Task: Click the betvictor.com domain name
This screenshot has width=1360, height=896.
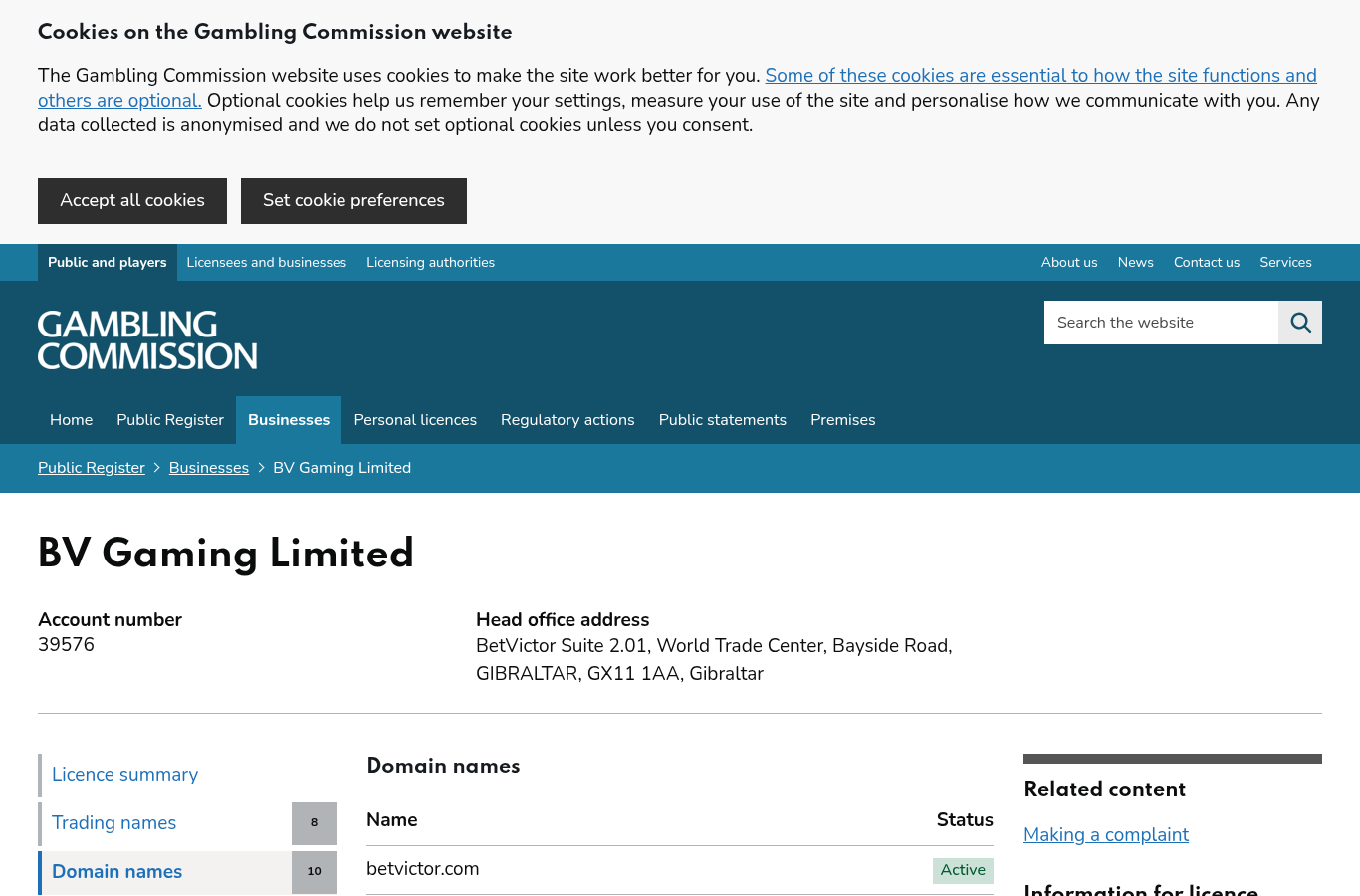Action: [423, 869]
